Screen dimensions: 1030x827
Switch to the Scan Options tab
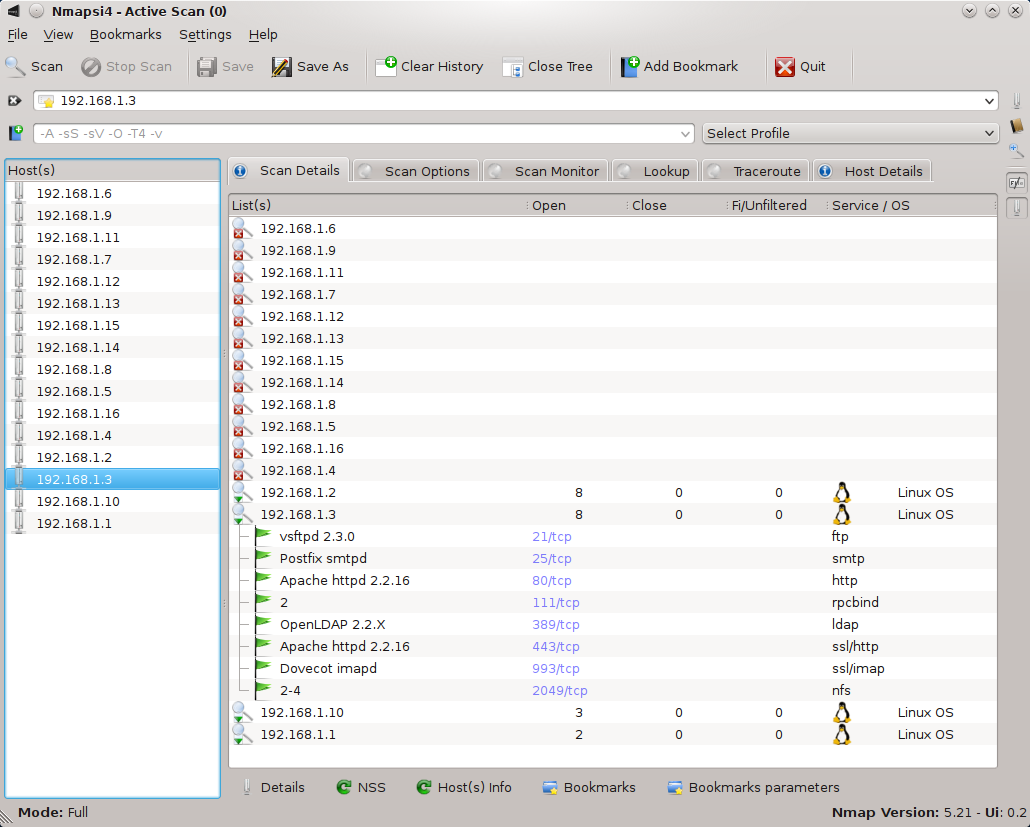click(x=417, y=171)
